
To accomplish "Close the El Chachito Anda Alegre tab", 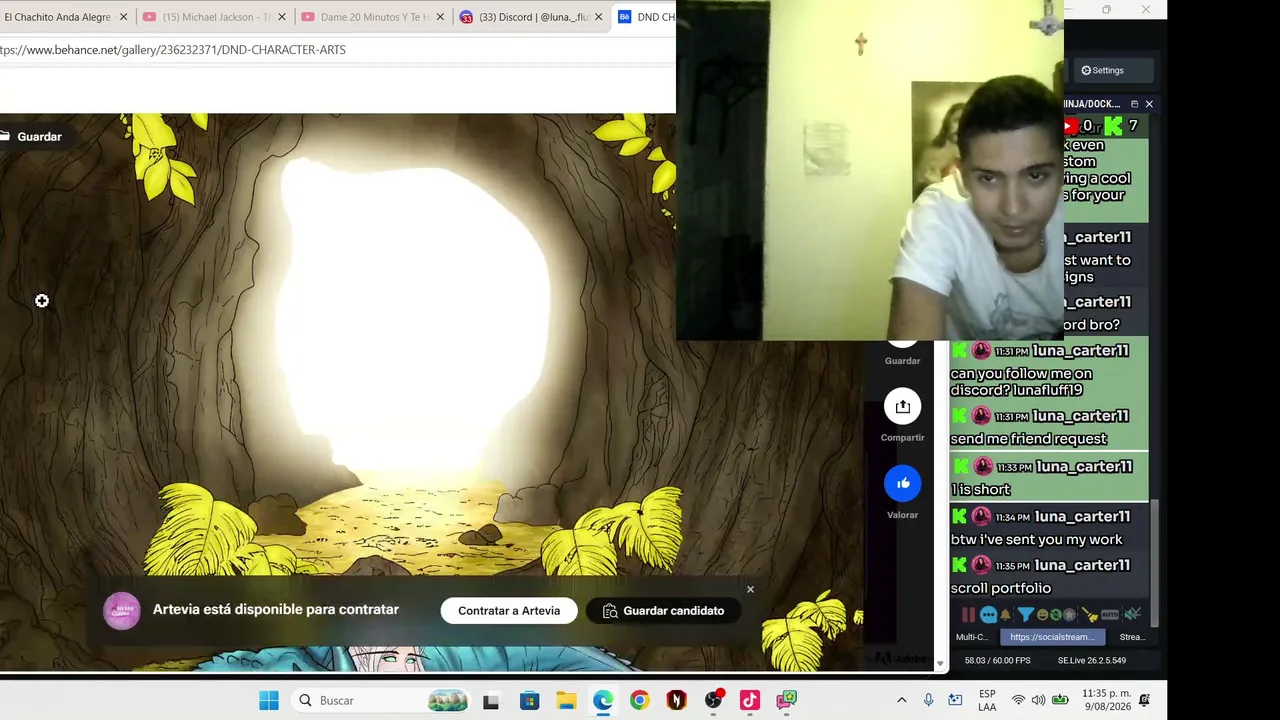I will click(124, 17).
